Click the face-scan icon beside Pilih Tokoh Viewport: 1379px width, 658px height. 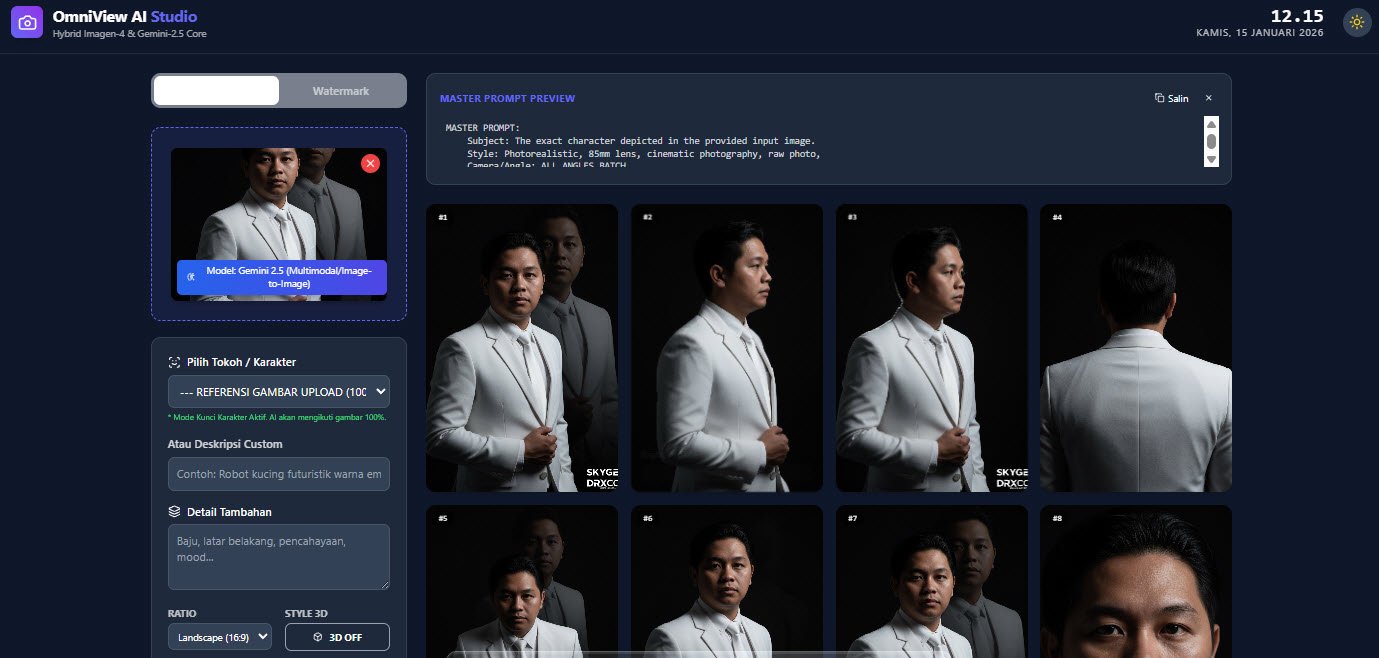[174, 362]
